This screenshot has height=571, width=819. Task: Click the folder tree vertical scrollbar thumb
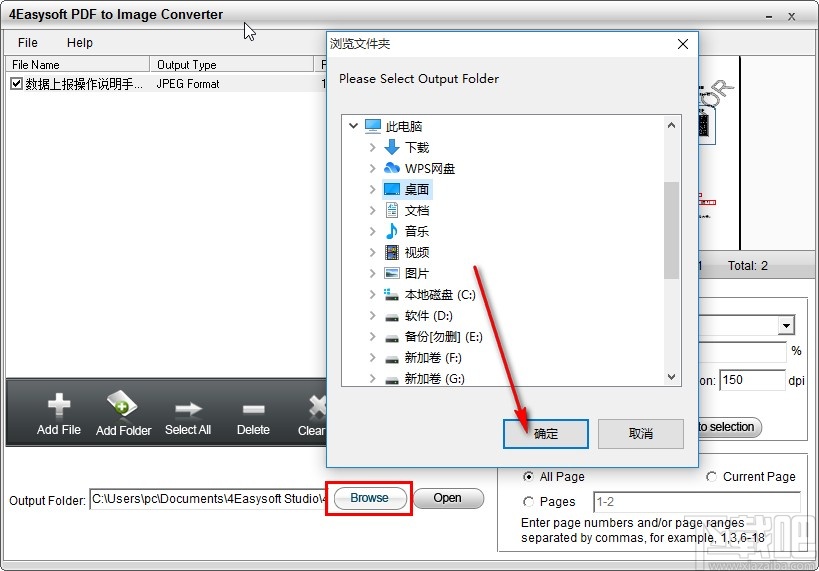672,230
